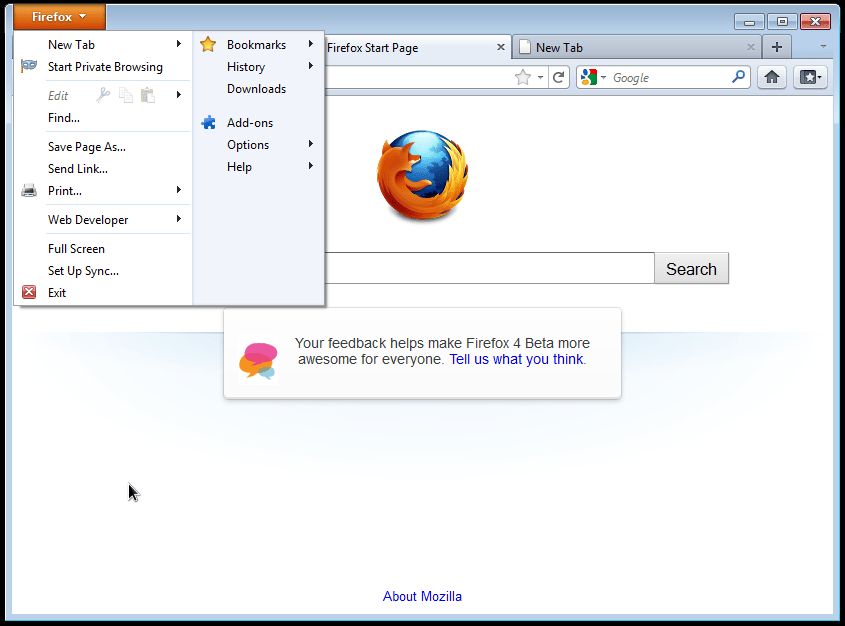Close the Firefox Start Page tab
Screen dimensions: 845x626
(501, 47)
